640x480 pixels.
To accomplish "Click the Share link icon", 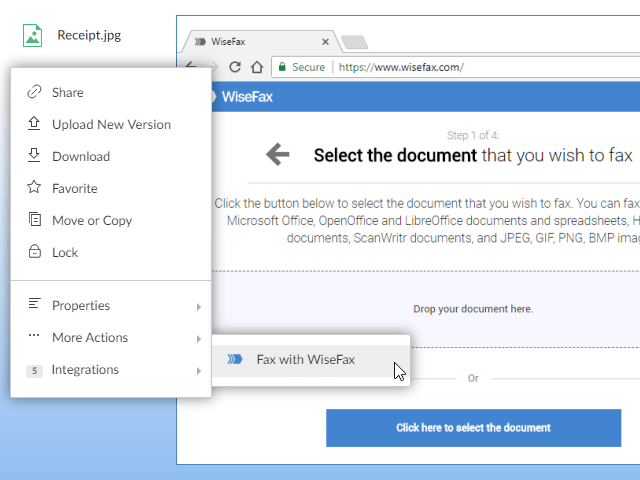I will pyautogui.click(x=34, y=92).
